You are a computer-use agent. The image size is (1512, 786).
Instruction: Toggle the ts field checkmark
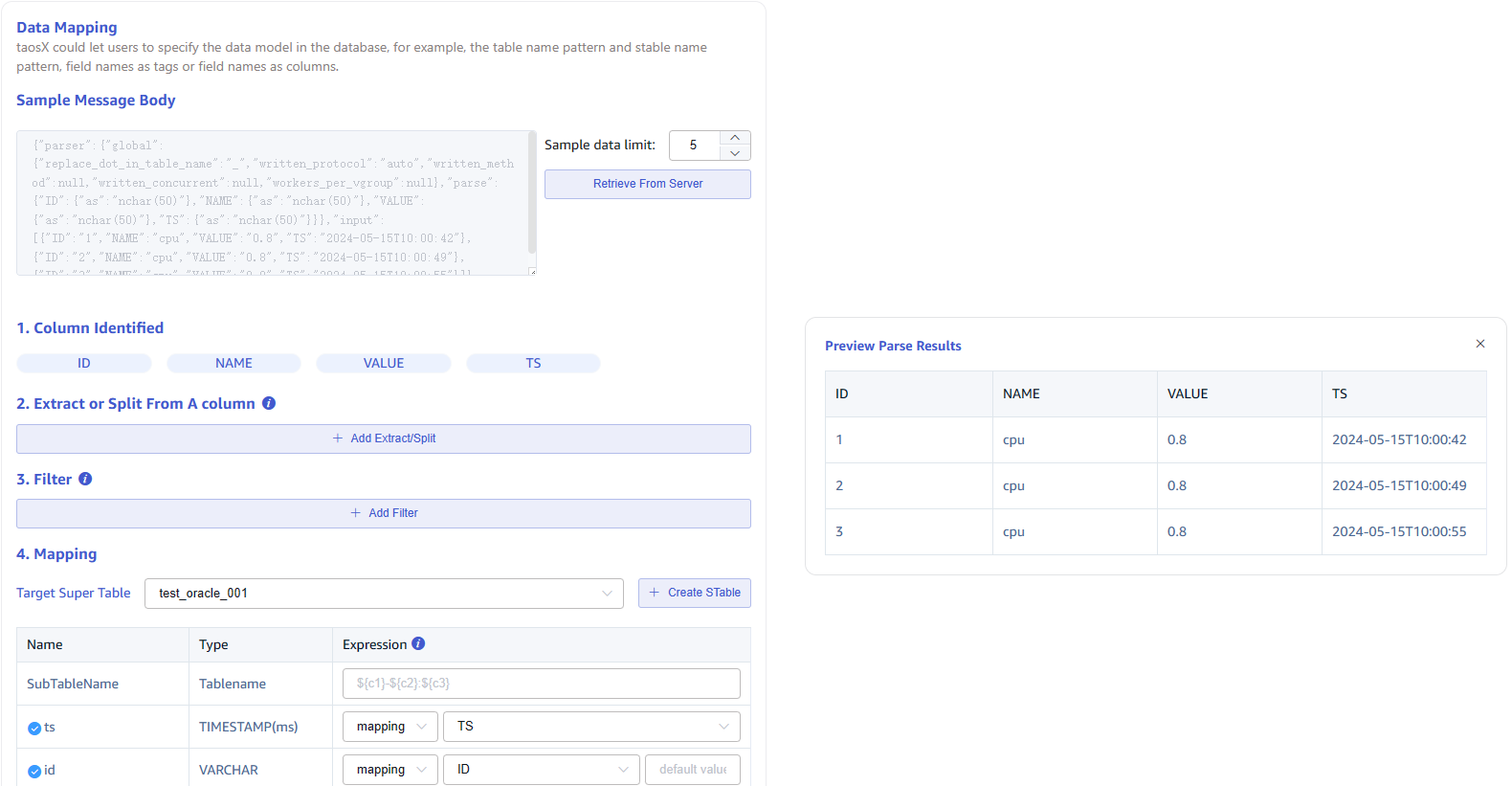[x=34, y=728]
